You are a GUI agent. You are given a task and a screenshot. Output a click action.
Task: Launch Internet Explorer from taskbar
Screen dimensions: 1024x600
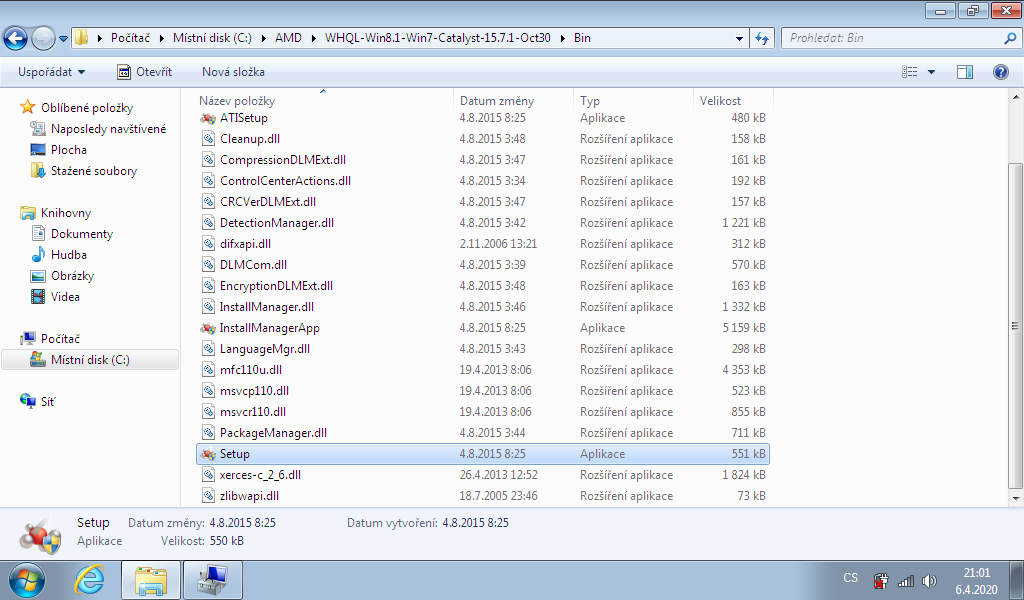89,580
